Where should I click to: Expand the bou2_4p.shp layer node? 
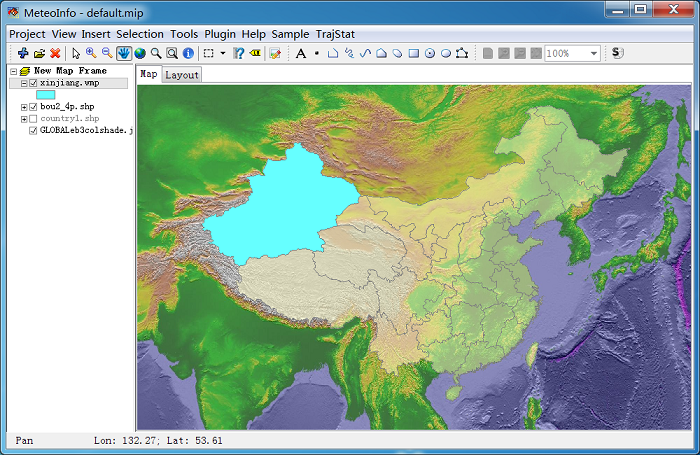coord(24,107)
